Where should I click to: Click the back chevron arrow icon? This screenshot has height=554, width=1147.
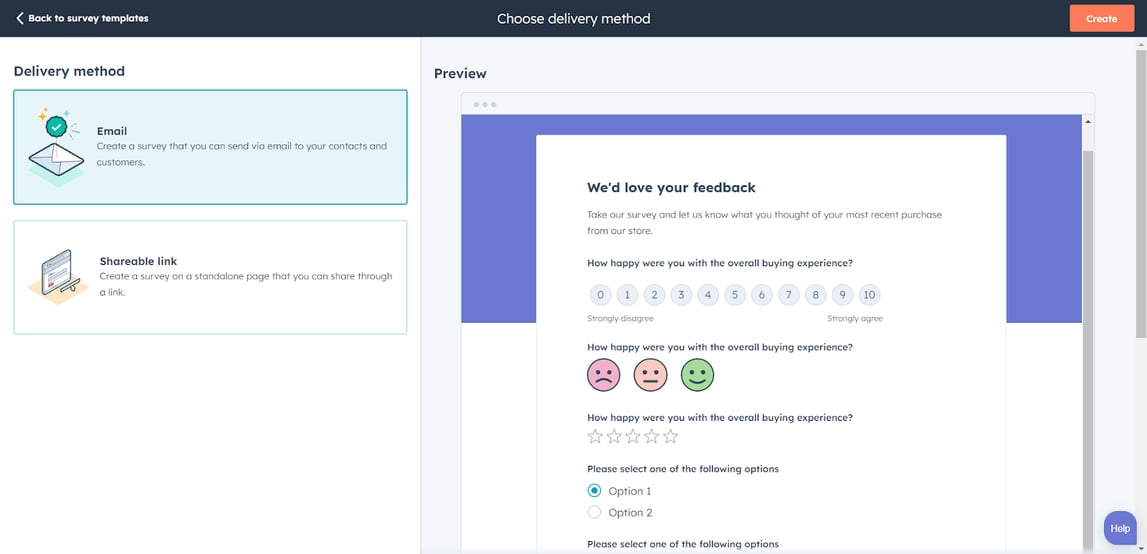20,18
